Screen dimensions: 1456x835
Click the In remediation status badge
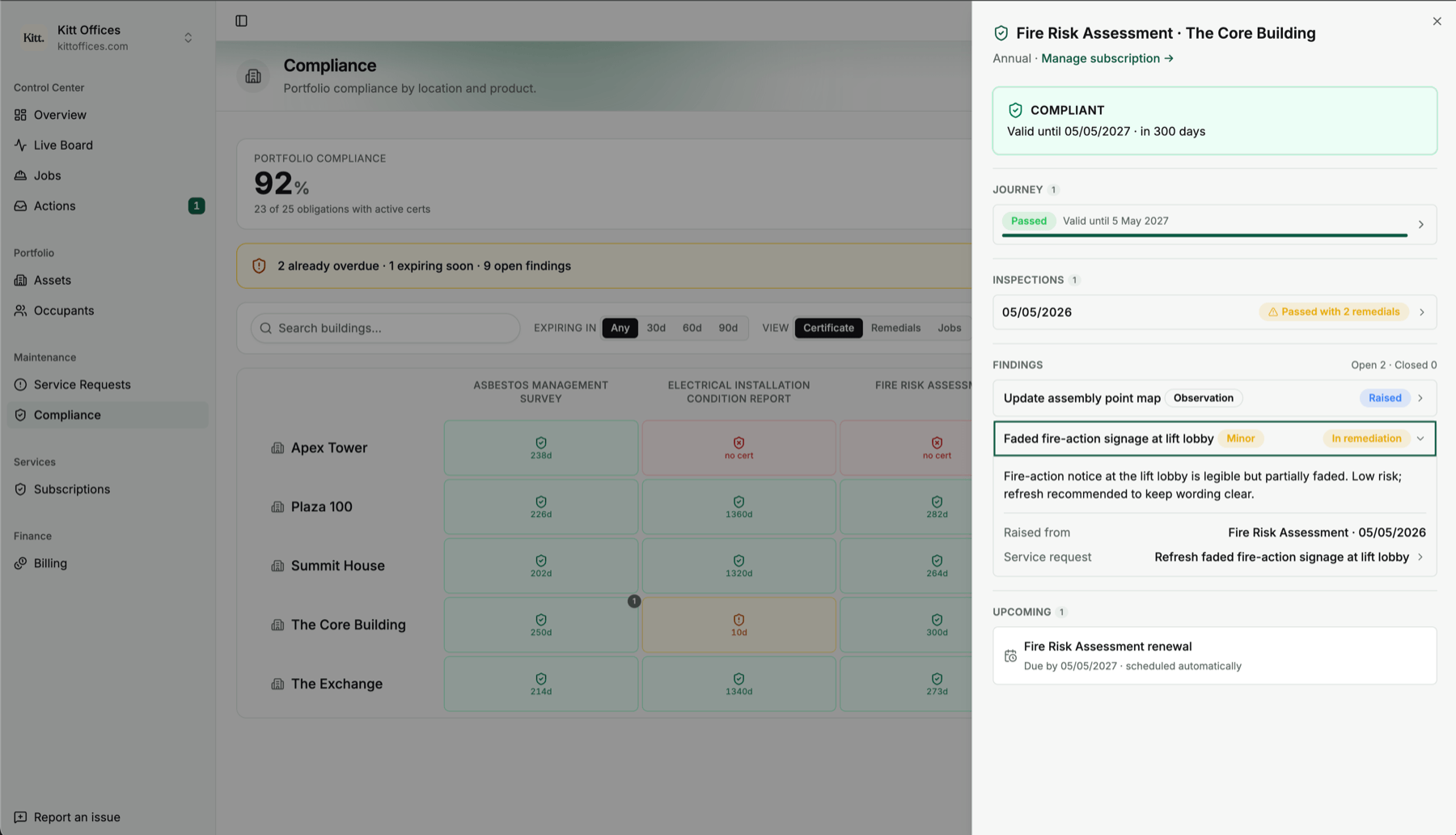(1366, 439)
